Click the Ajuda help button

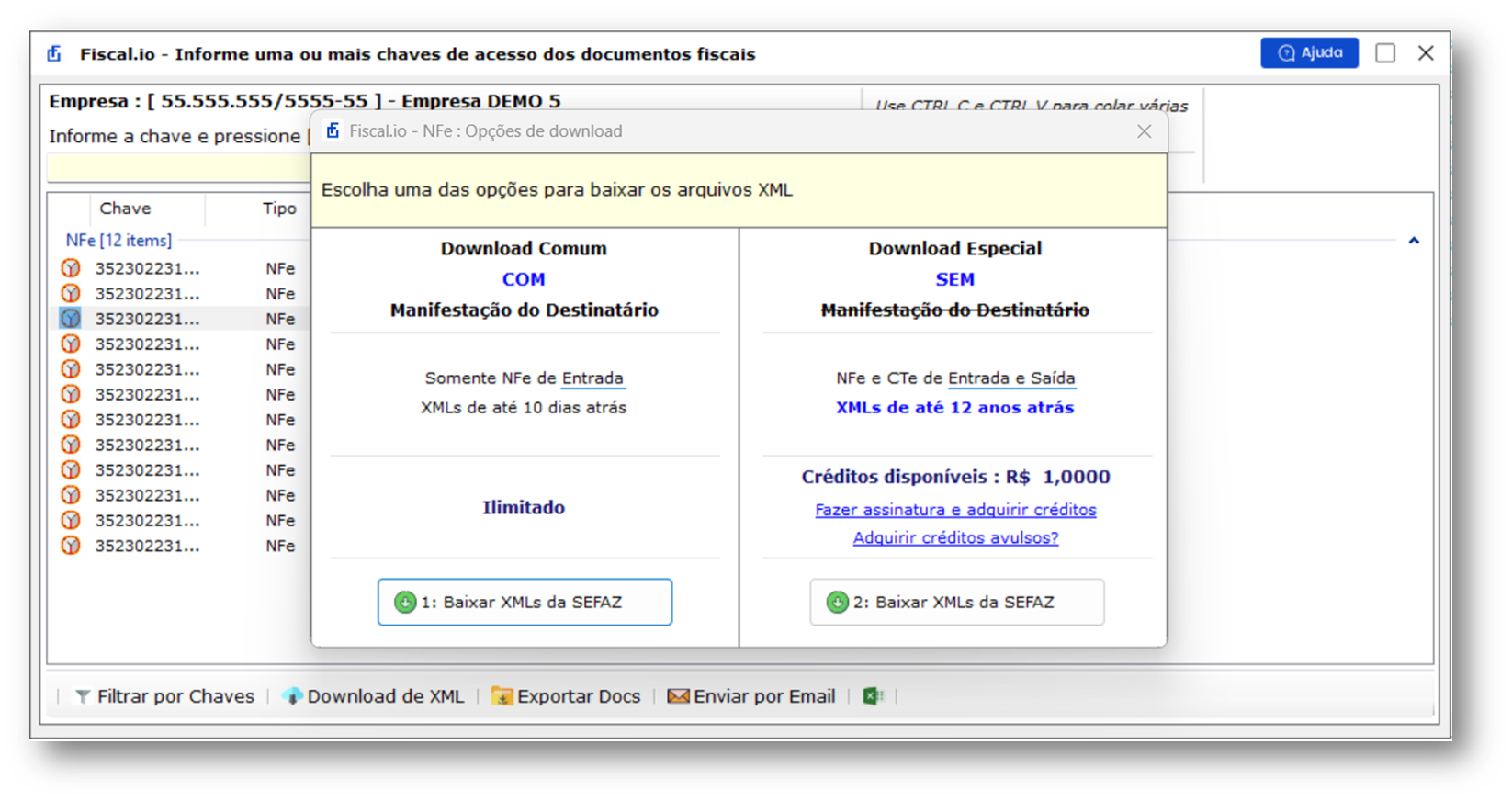tap(1309, 53)
